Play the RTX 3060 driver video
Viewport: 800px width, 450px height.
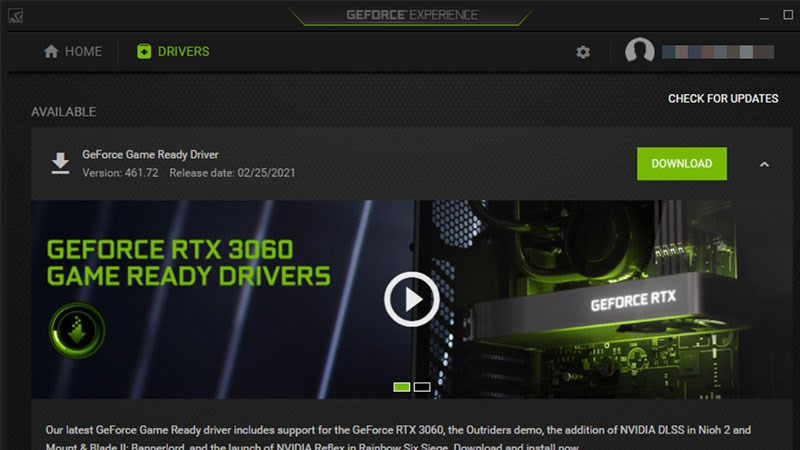pos(412,299)
